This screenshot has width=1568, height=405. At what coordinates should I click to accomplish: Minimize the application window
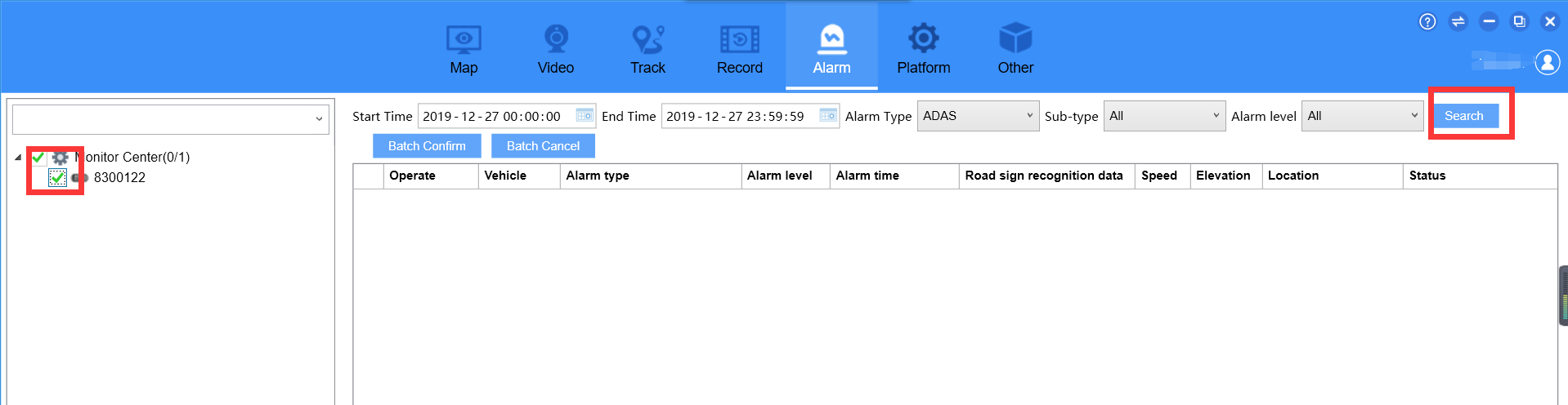(x=1489, y=22)
